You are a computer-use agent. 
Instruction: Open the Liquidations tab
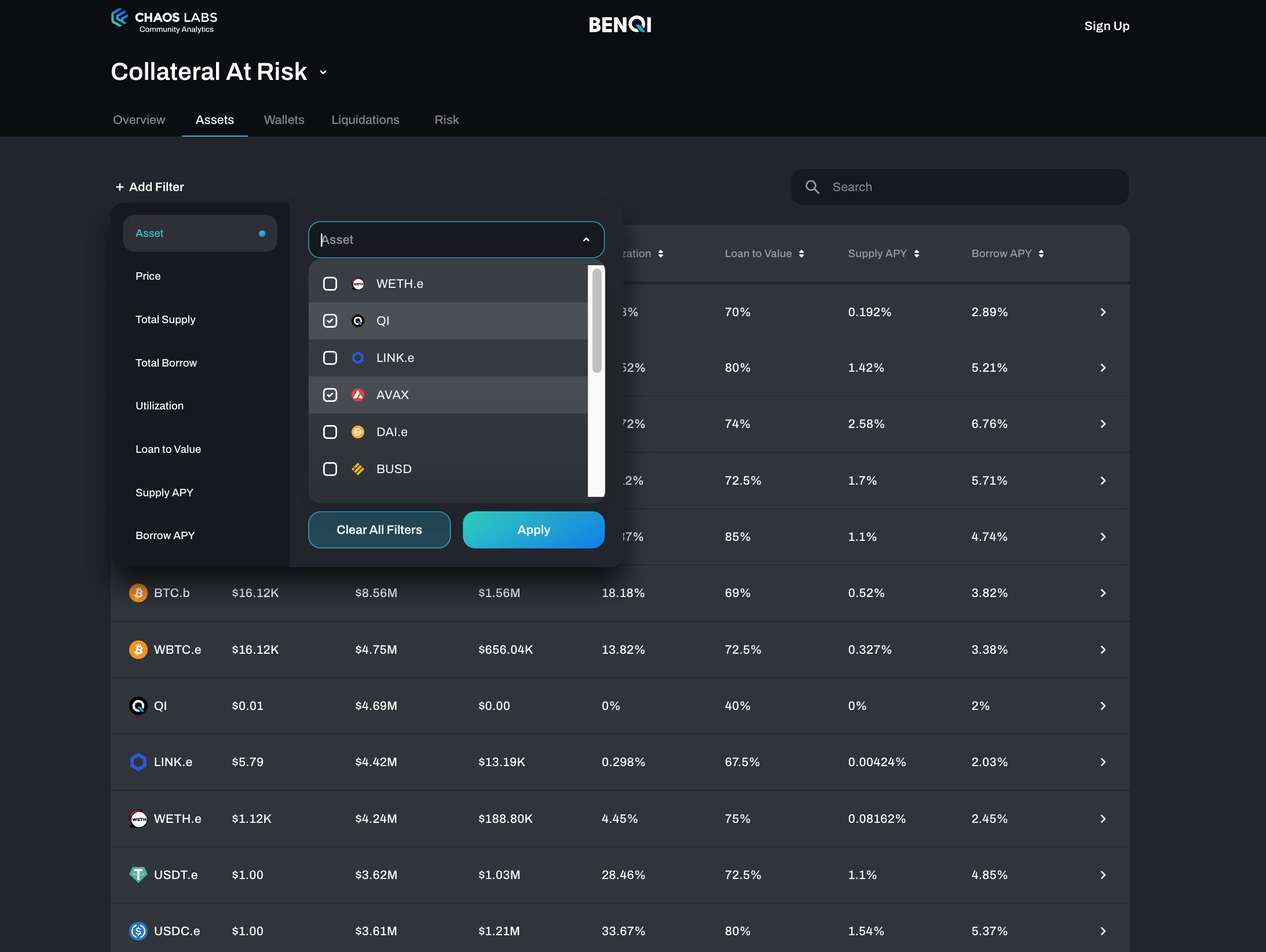click(365, 120)
